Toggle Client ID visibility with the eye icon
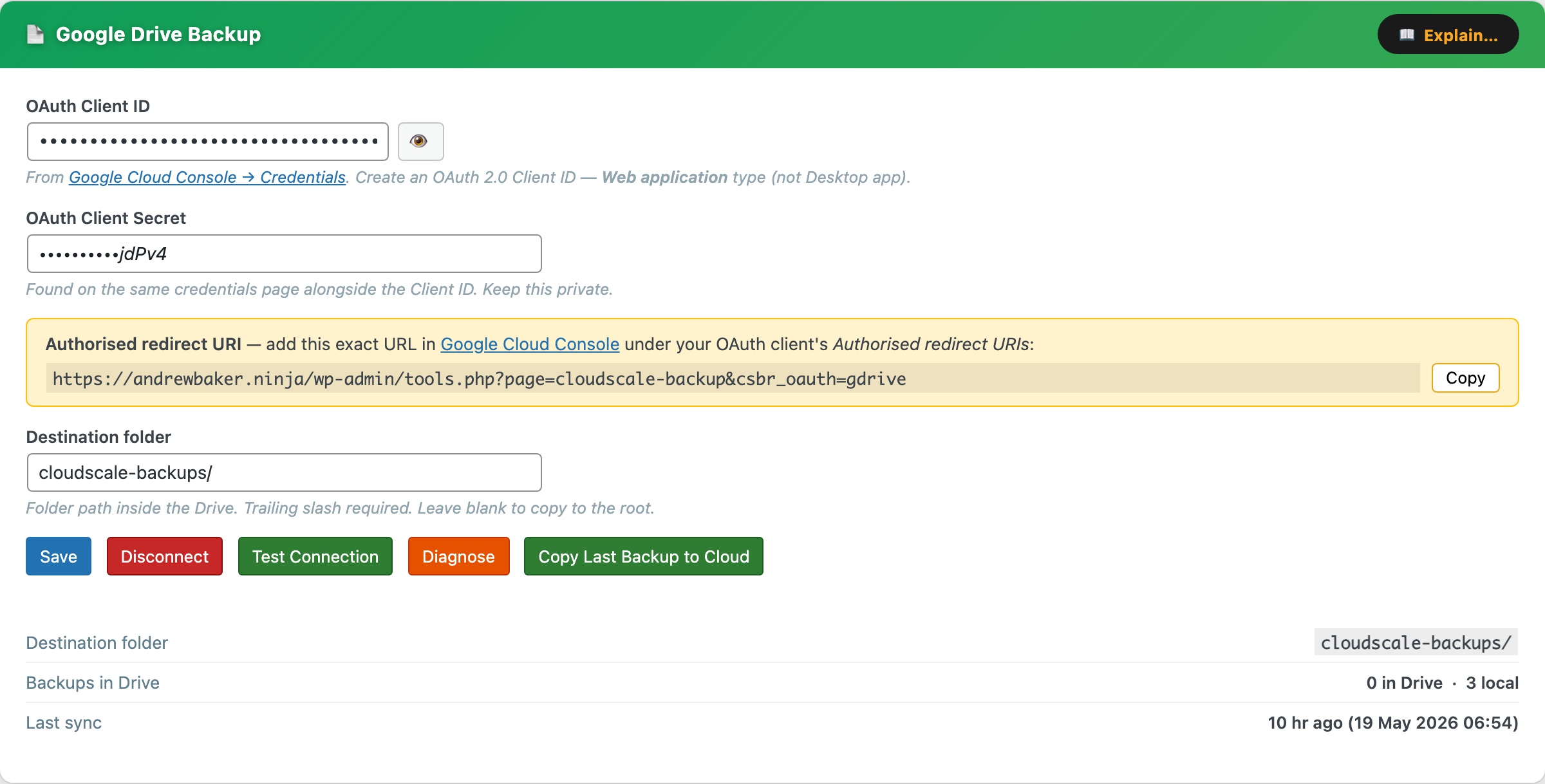 coord(420,142)
